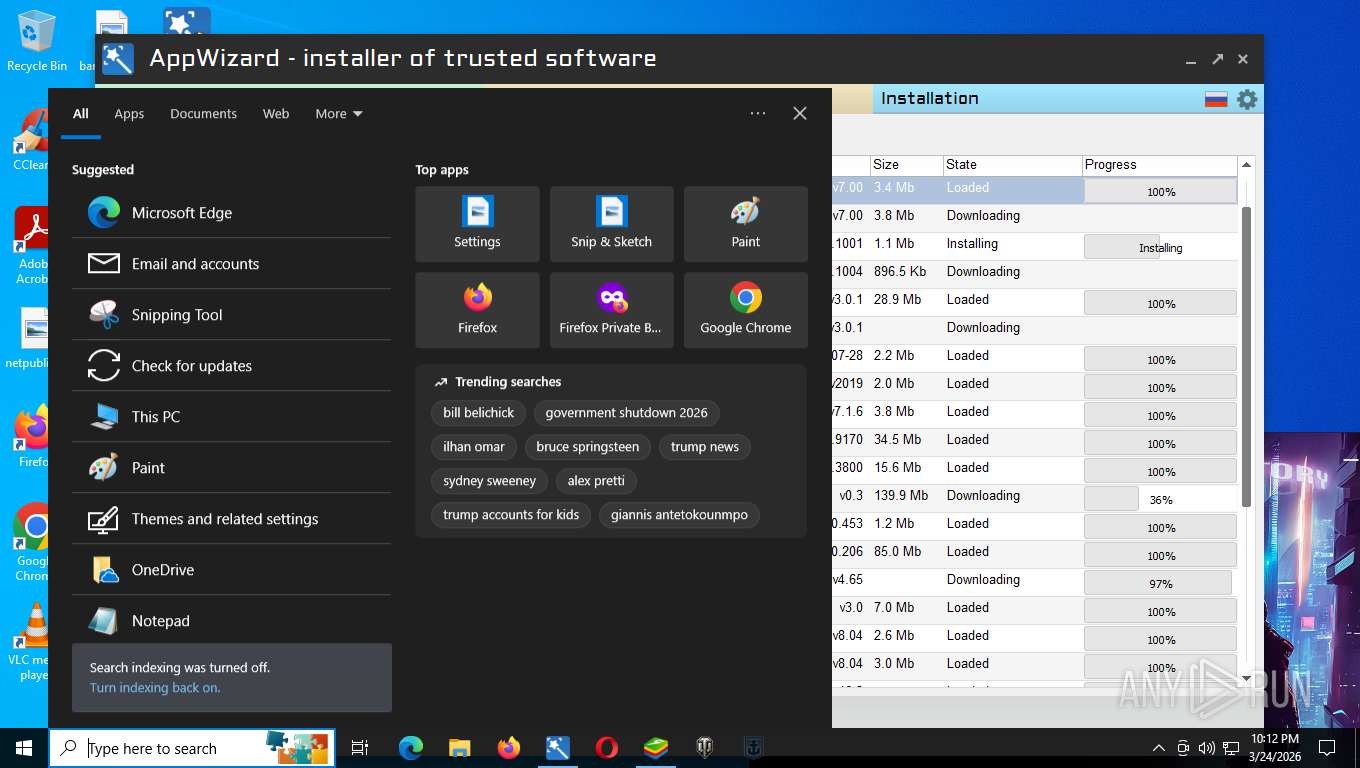Image resolution: width=1360 pixels, height=768 pixels.
Task: Search trending trump accounts for kids
Action: click(511, 515)
